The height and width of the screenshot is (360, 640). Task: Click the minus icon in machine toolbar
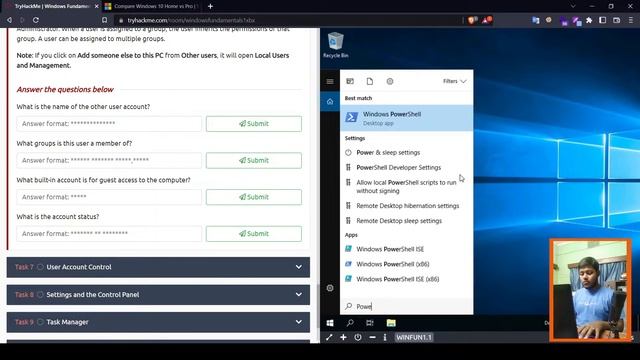coord(372,337)
